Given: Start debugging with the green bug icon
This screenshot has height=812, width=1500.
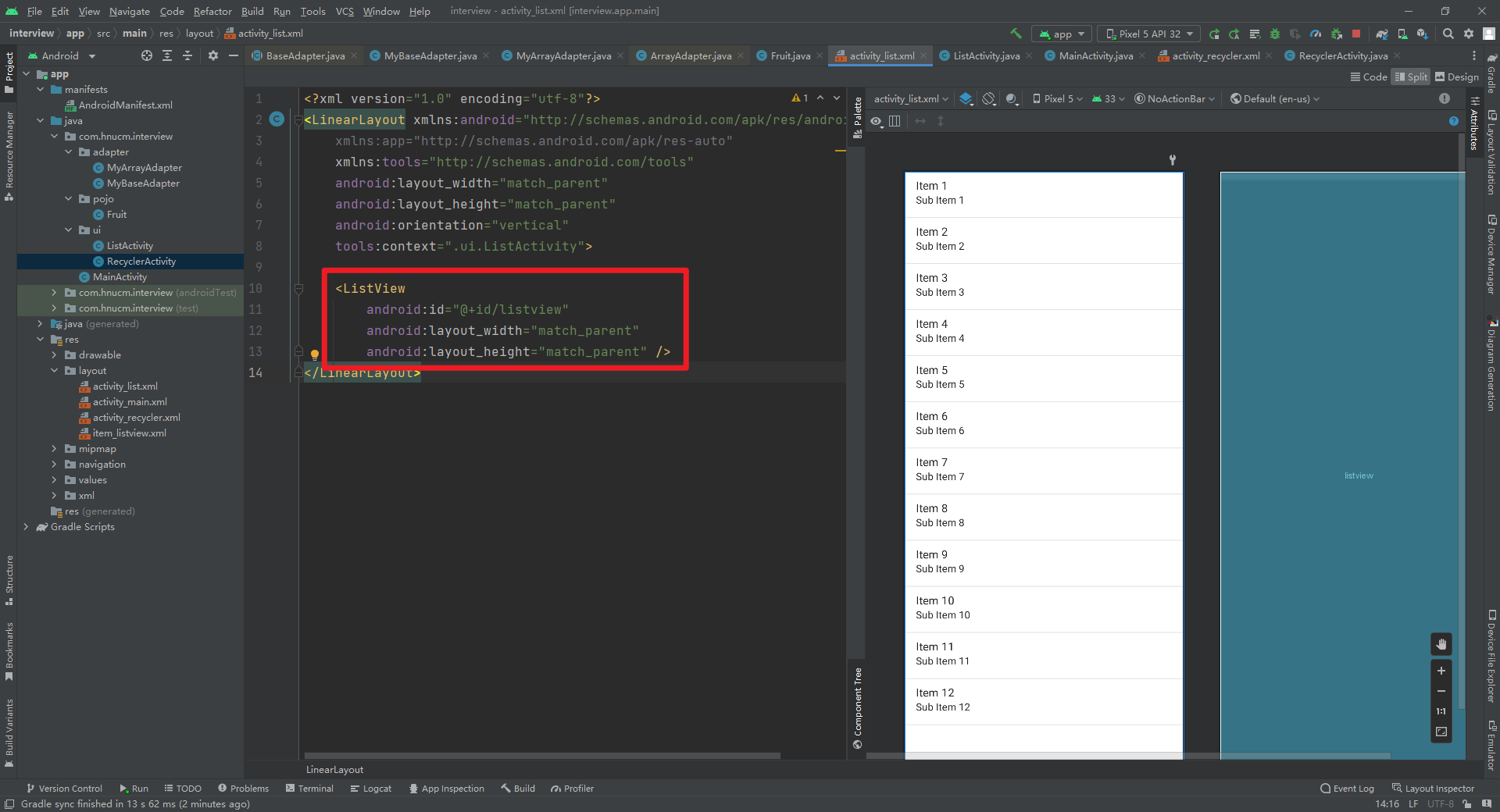Looking at the screenshot, I should click(1275, 34).
